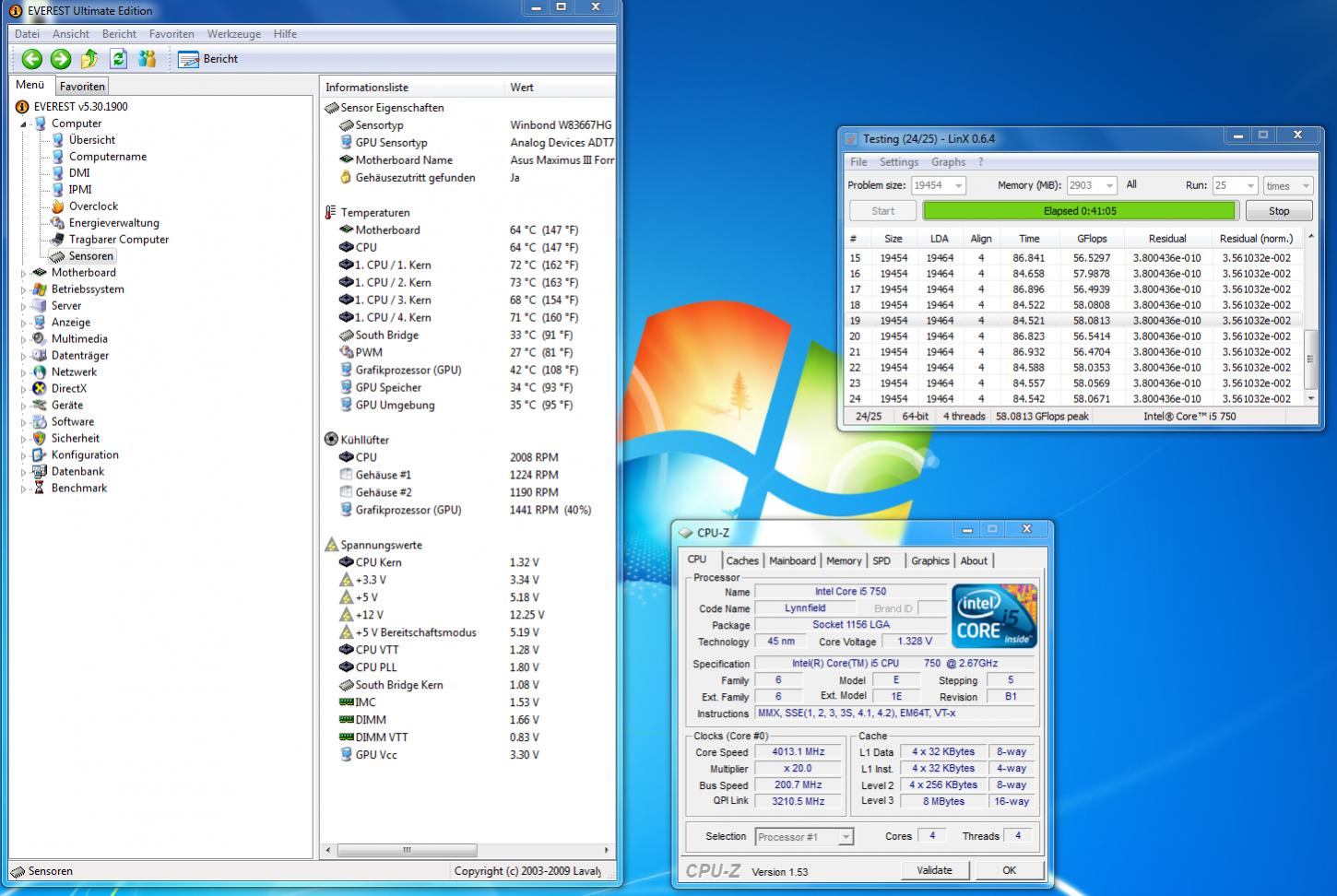Viewport: 1337px width, 896px height.
Task: Click the Up folder level icon
Action: pyautogui.click(x=89, y=59)
